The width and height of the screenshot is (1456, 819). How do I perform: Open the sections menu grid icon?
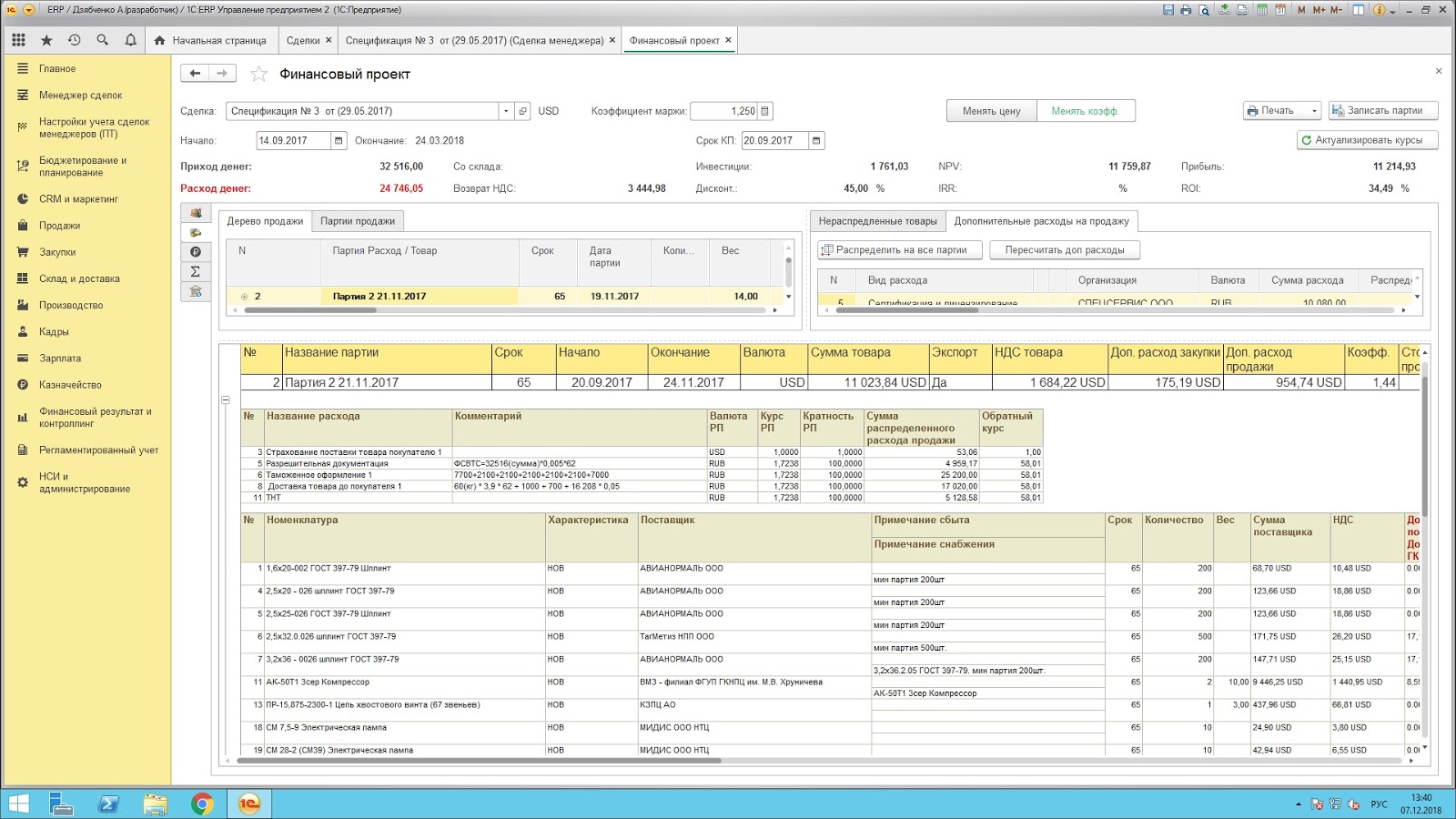(18, 40)
